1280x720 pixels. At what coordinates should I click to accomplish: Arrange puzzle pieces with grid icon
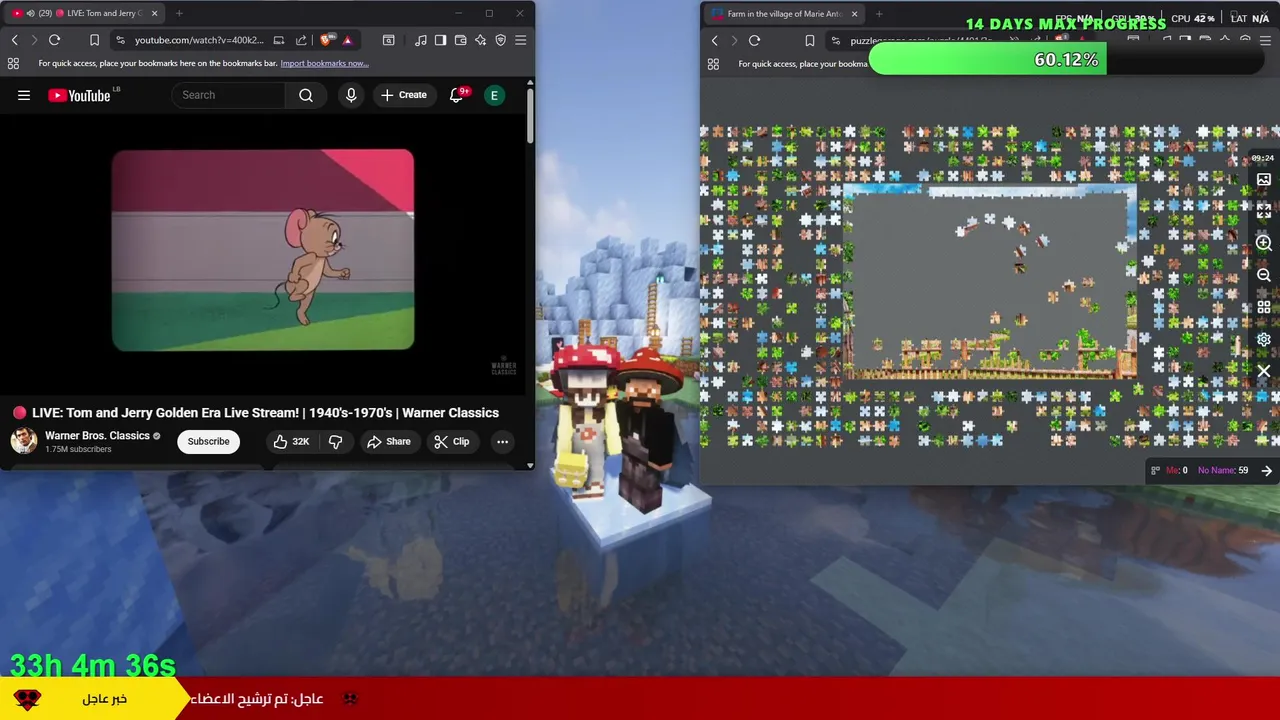point(1264,307)
